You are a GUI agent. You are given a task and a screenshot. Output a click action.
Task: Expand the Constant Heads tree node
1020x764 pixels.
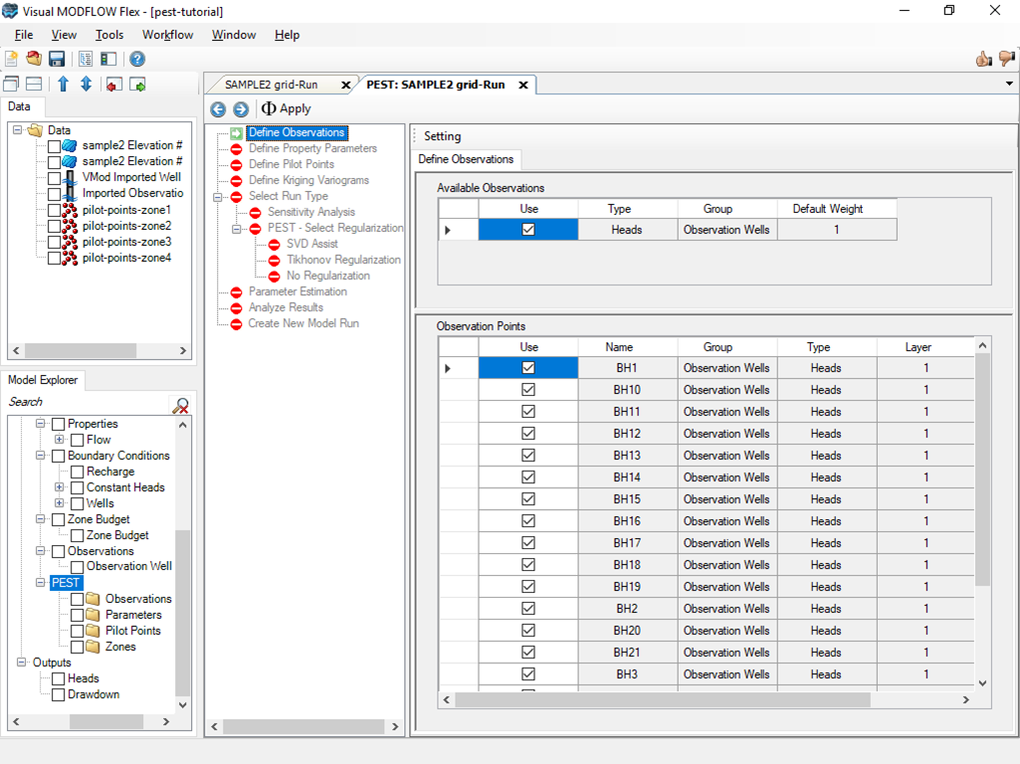(60, 488)
